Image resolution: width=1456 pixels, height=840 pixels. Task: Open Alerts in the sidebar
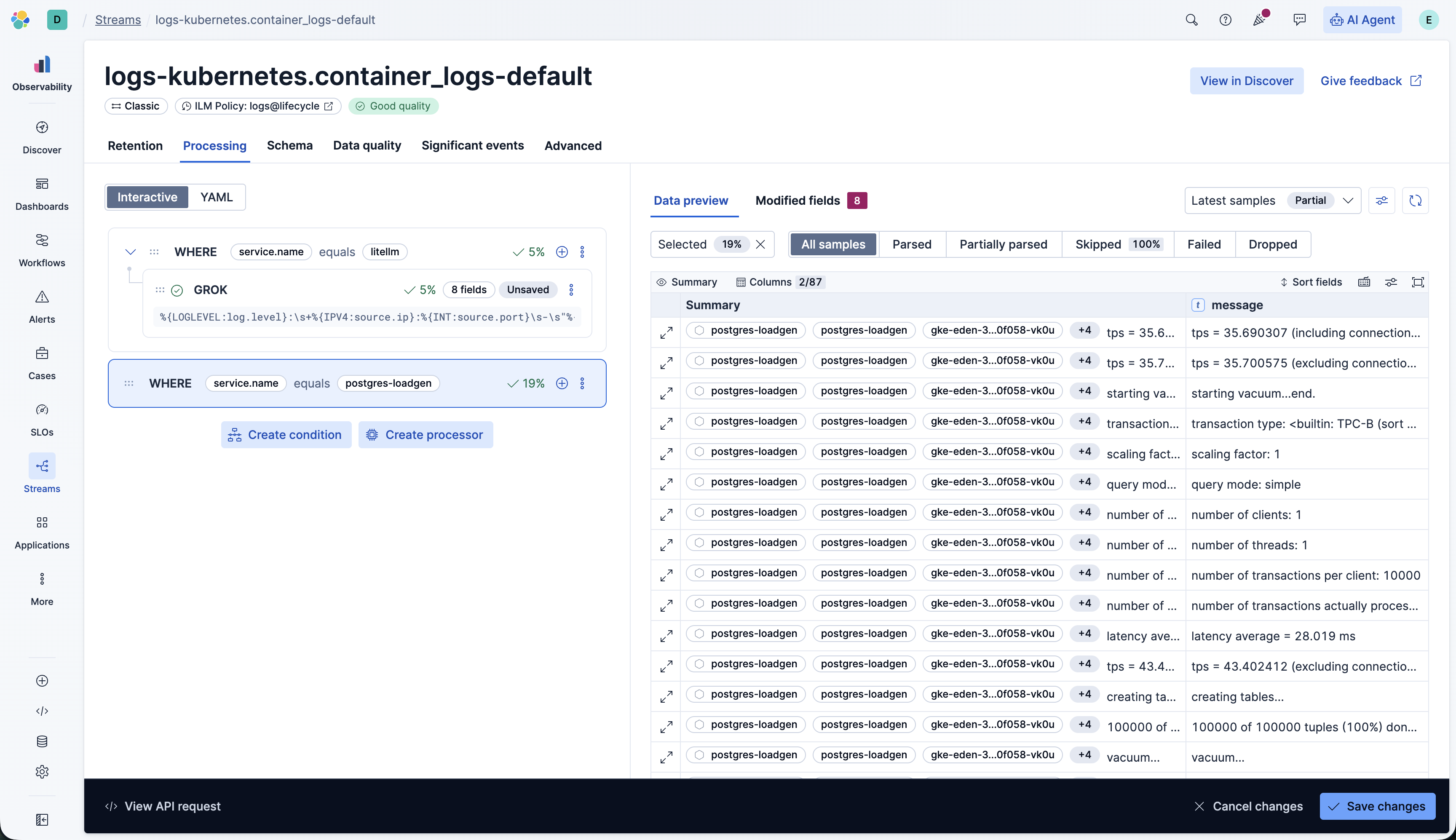tap(42, 307)
